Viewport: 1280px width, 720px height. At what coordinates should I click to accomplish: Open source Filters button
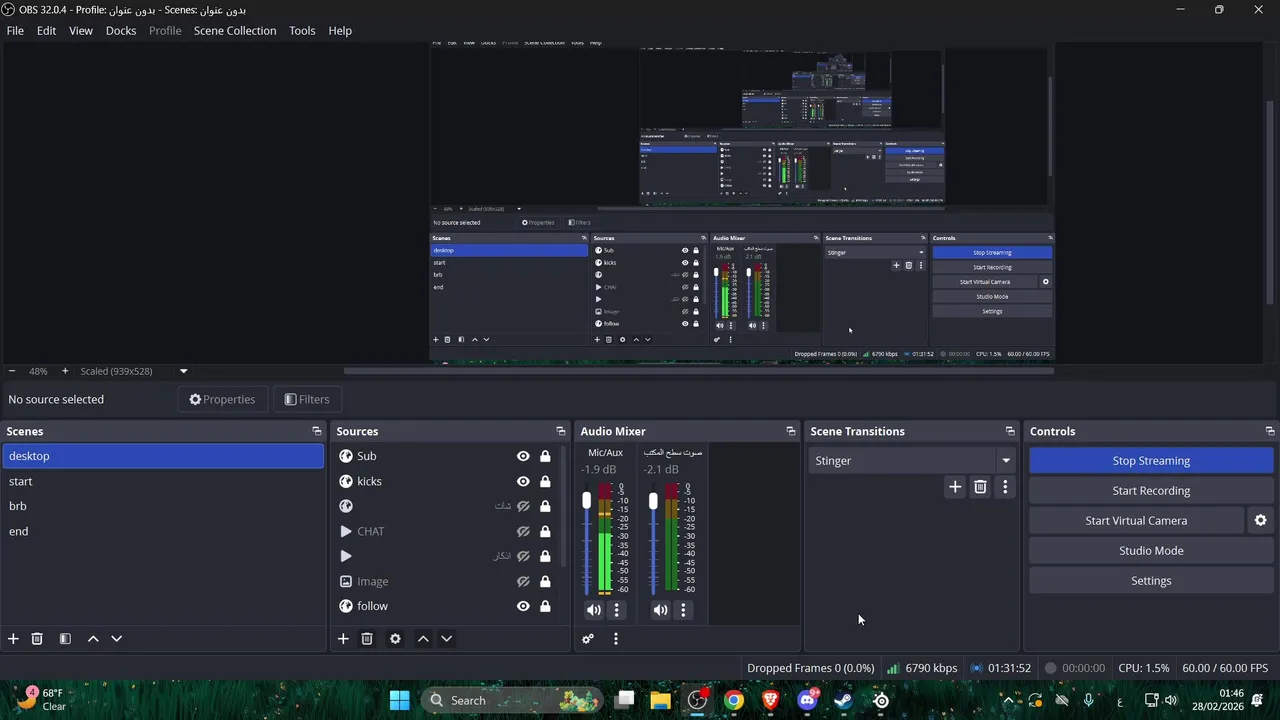tap(307, 399)
